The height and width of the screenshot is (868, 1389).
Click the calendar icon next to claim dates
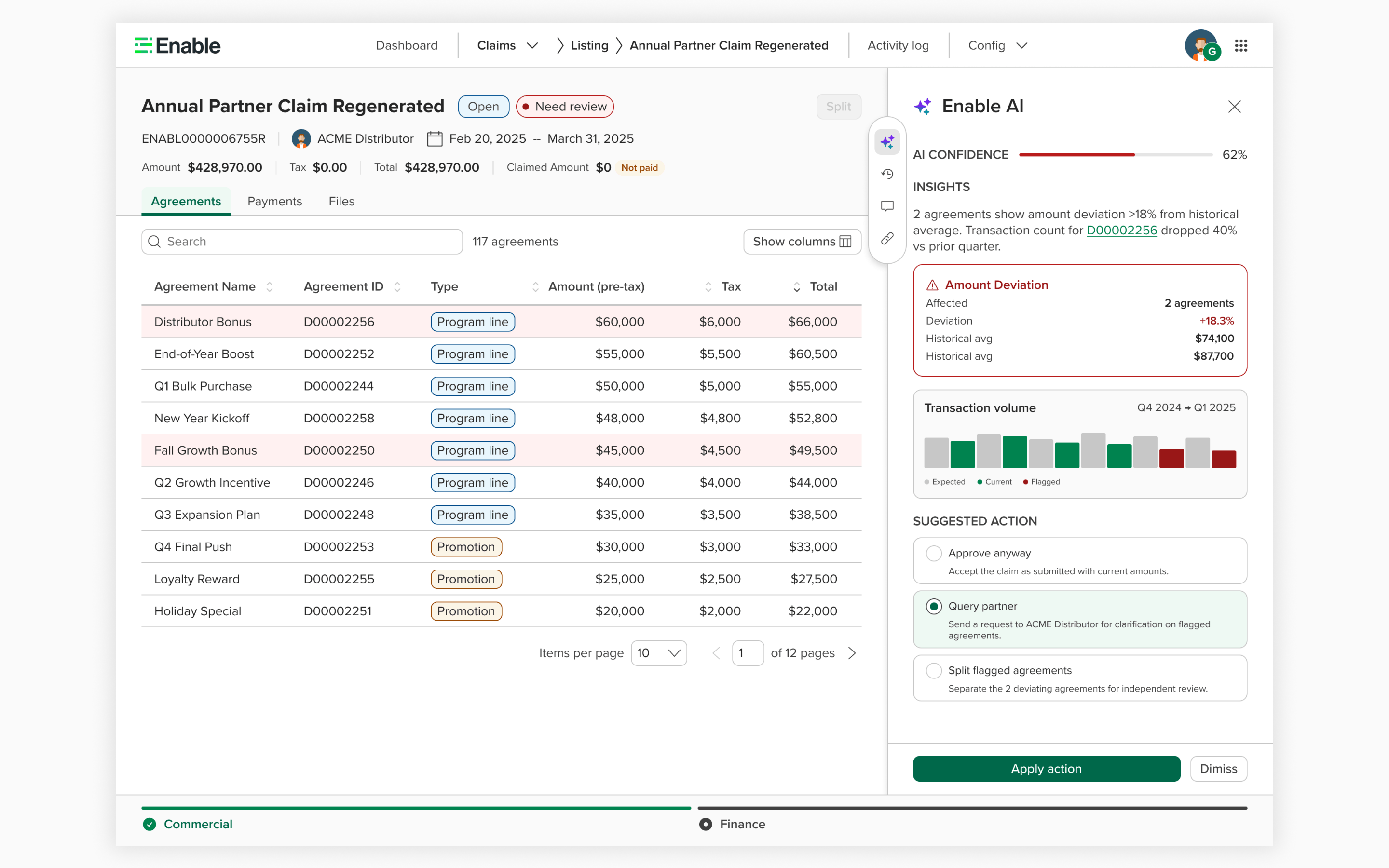[434, 138]
